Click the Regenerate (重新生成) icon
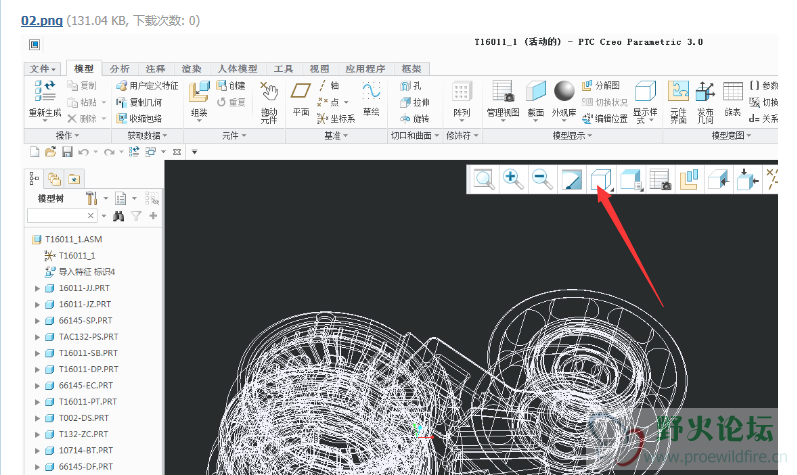The width and height of the screenshot is (797, 475). tap(45, 91)
